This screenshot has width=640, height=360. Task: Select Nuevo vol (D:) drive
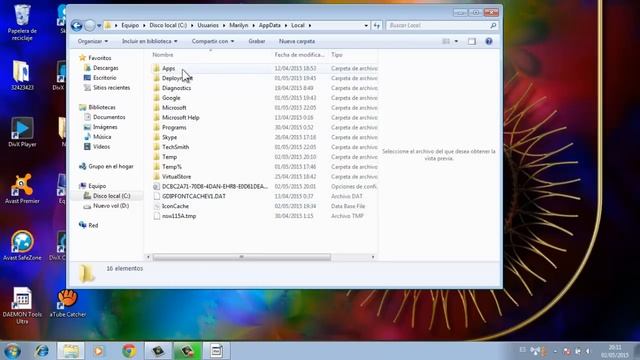[x=111, y=206]
